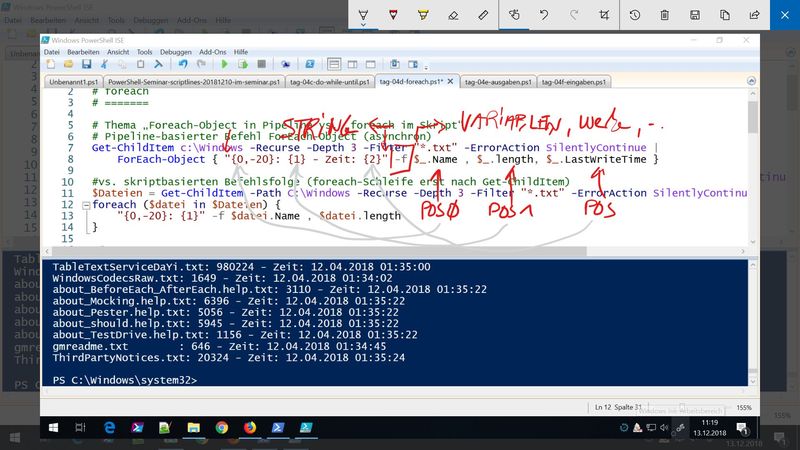Share the sketch with the share icon
This screenshot has height=450, width=800.
pos(755,15)
